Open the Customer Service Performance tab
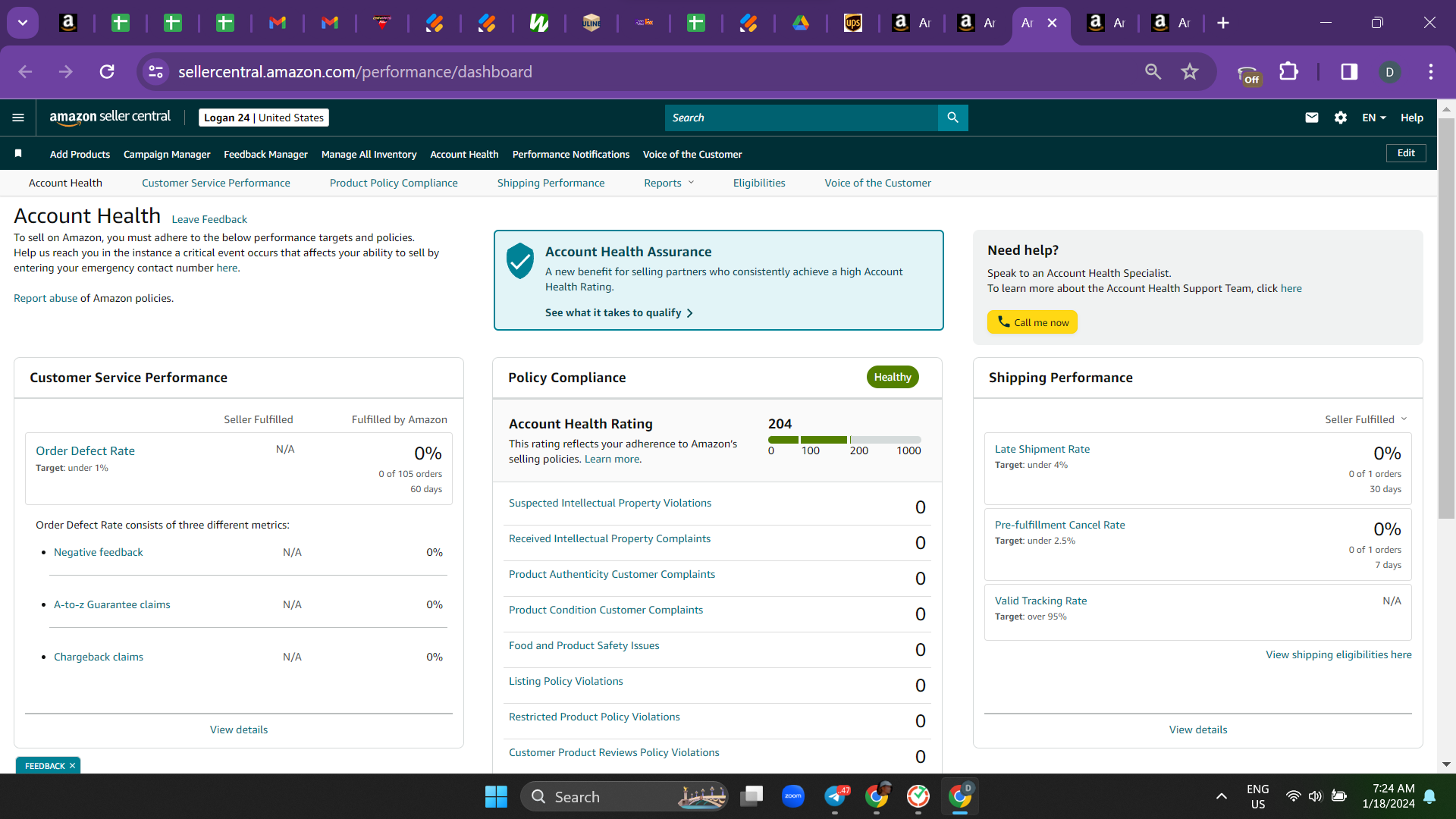Viewport: 1456px width, 819px height. click(x=215, y=183)
